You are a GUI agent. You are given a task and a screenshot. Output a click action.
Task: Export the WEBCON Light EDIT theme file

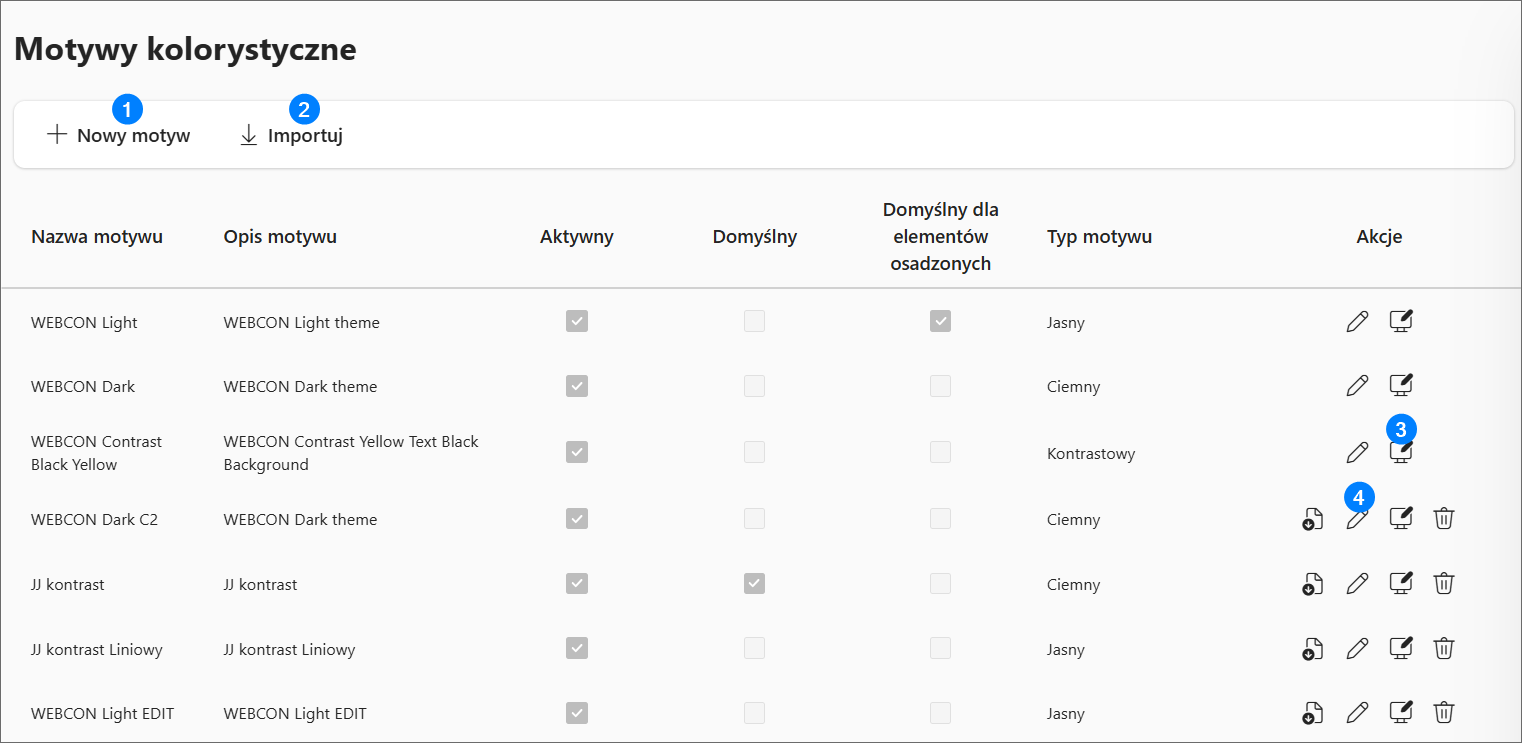pyautogui.click(x=1312, y=713)
